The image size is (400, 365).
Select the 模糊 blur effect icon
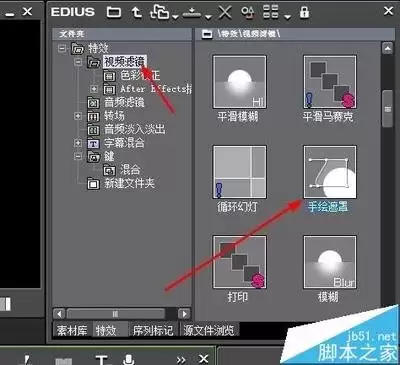tap(330, 262)
